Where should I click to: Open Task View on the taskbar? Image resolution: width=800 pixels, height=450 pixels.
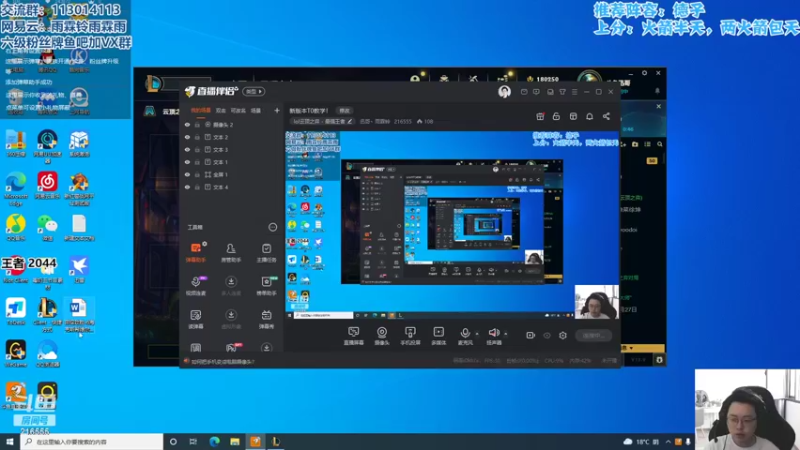193,441
